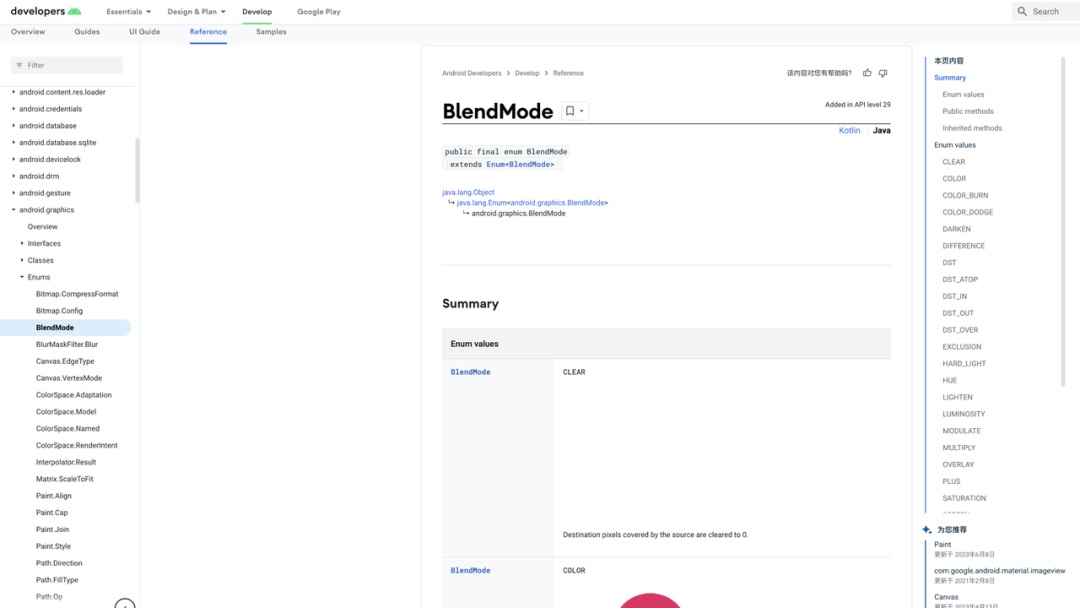Expand the Classes section in sidebar
Screen dimensions: 1080x608
22,260
